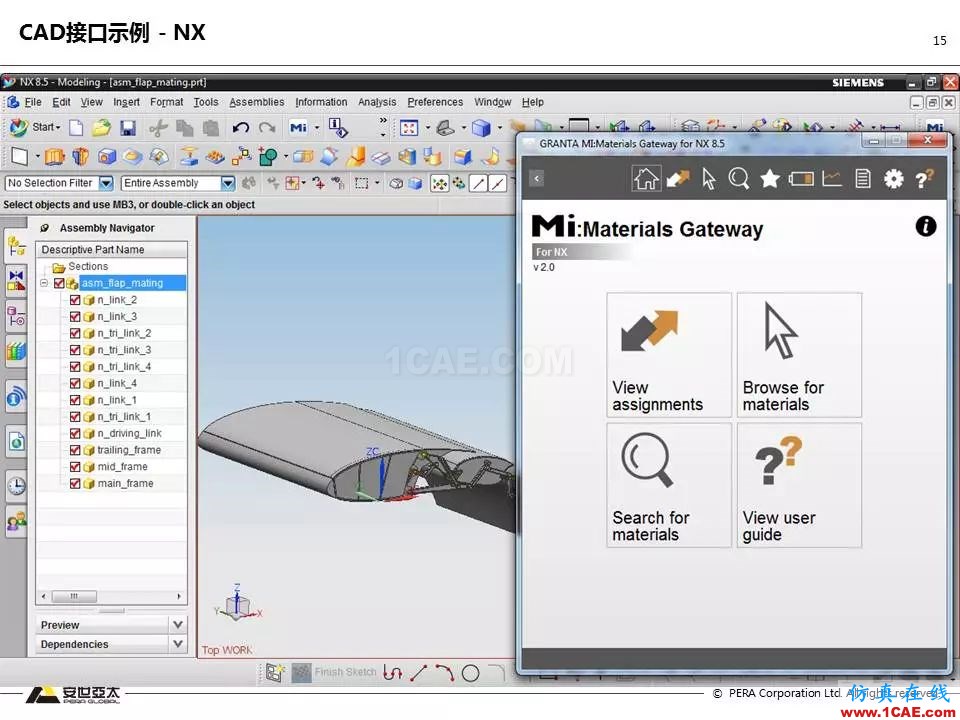Screen dimensions: 960x720
Task: Click the Mi materials toolbar icon
Action: pos(298,127)
